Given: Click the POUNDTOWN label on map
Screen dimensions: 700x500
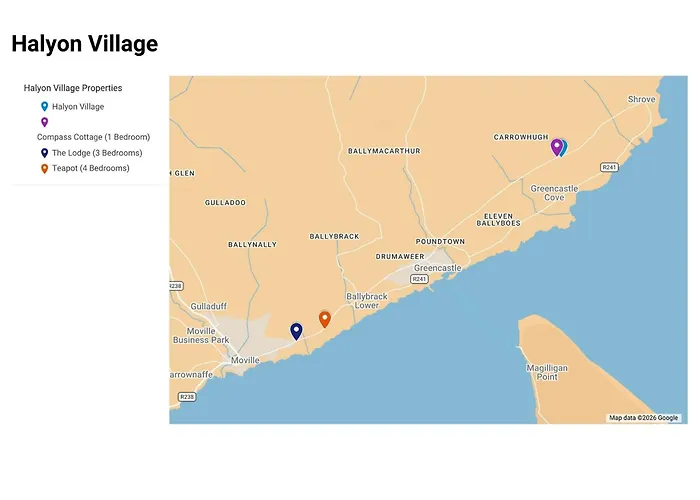Looking at the screenshot, I should [x=440, y=242].
